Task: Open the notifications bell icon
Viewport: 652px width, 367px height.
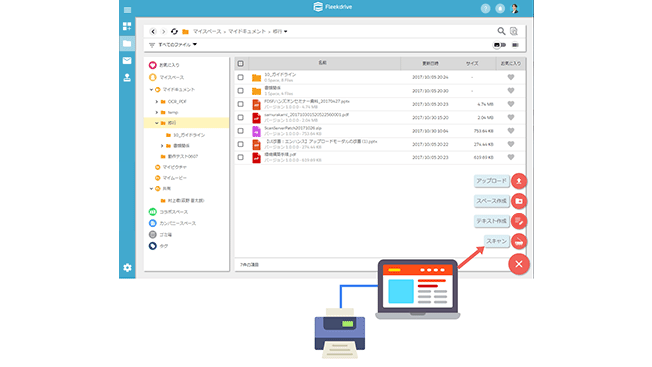Action: 500,9
